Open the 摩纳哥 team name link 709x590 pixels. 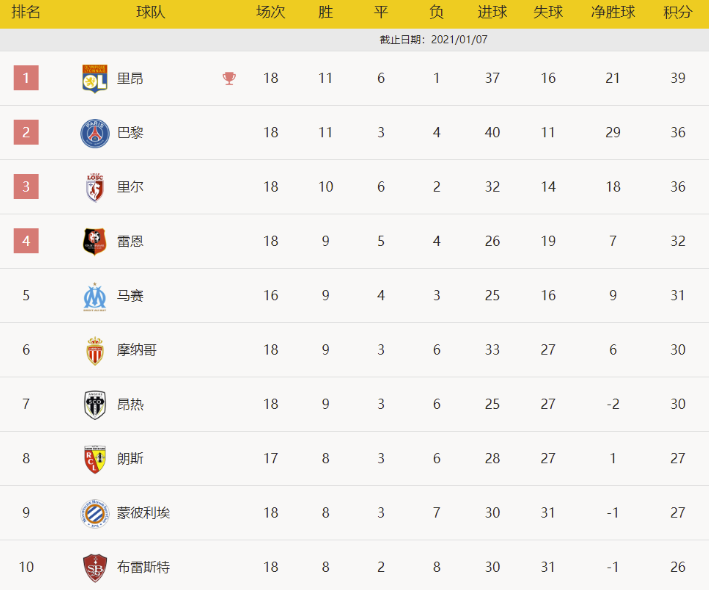(x=136, y=350)
